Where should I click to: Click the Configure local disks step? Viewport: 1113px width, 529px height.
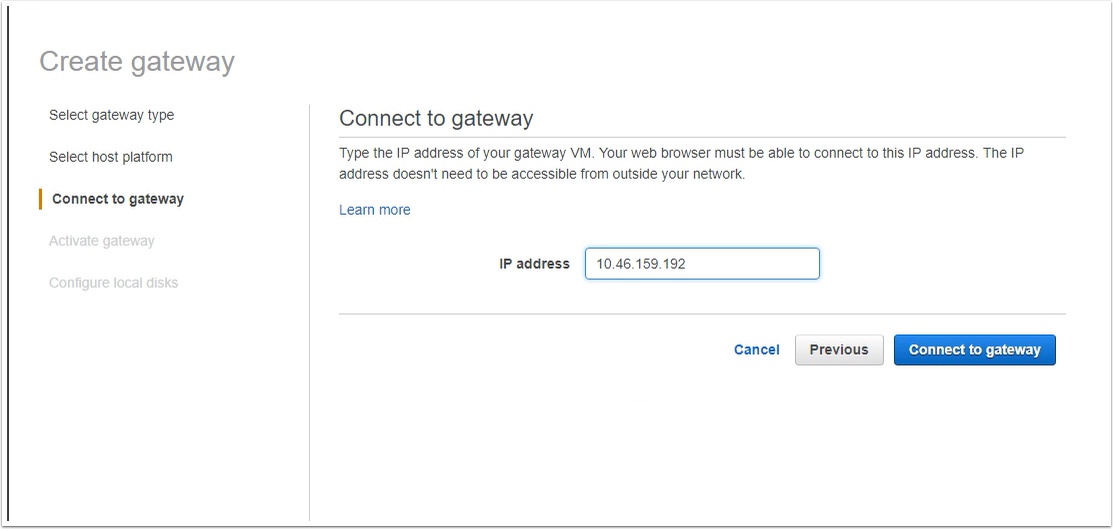(114, 283)
